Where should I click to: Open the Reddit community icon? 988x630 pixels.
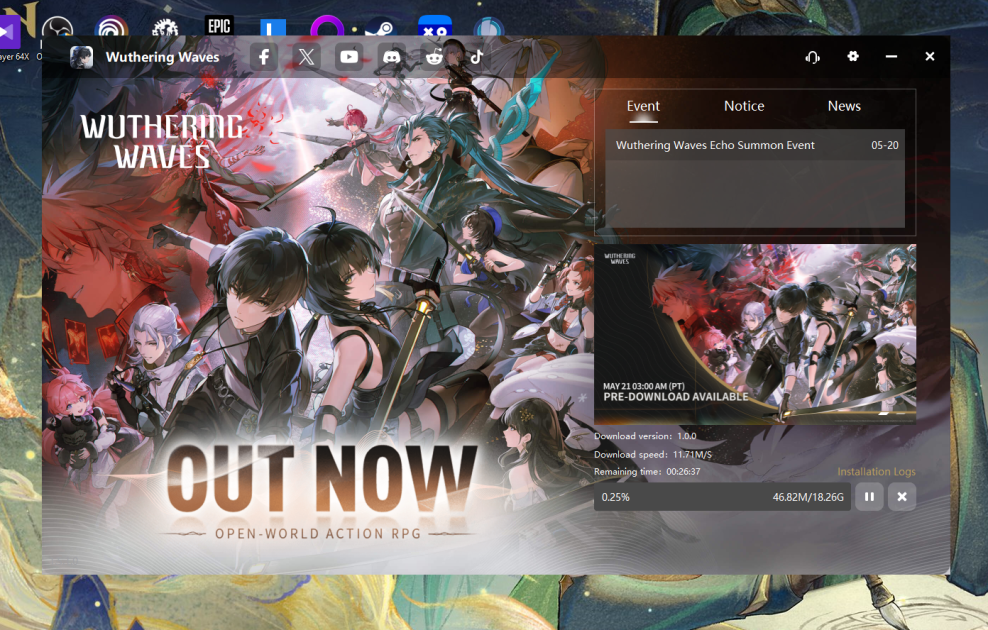434,57
